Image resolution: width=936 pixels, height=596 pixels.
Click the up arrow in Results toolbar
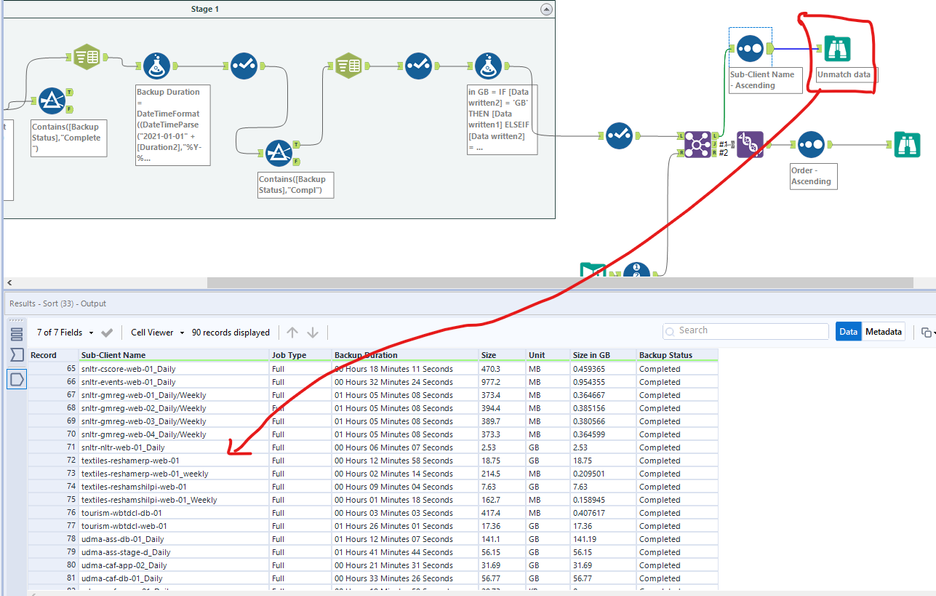pyautogui.click(x=292, y=333)
